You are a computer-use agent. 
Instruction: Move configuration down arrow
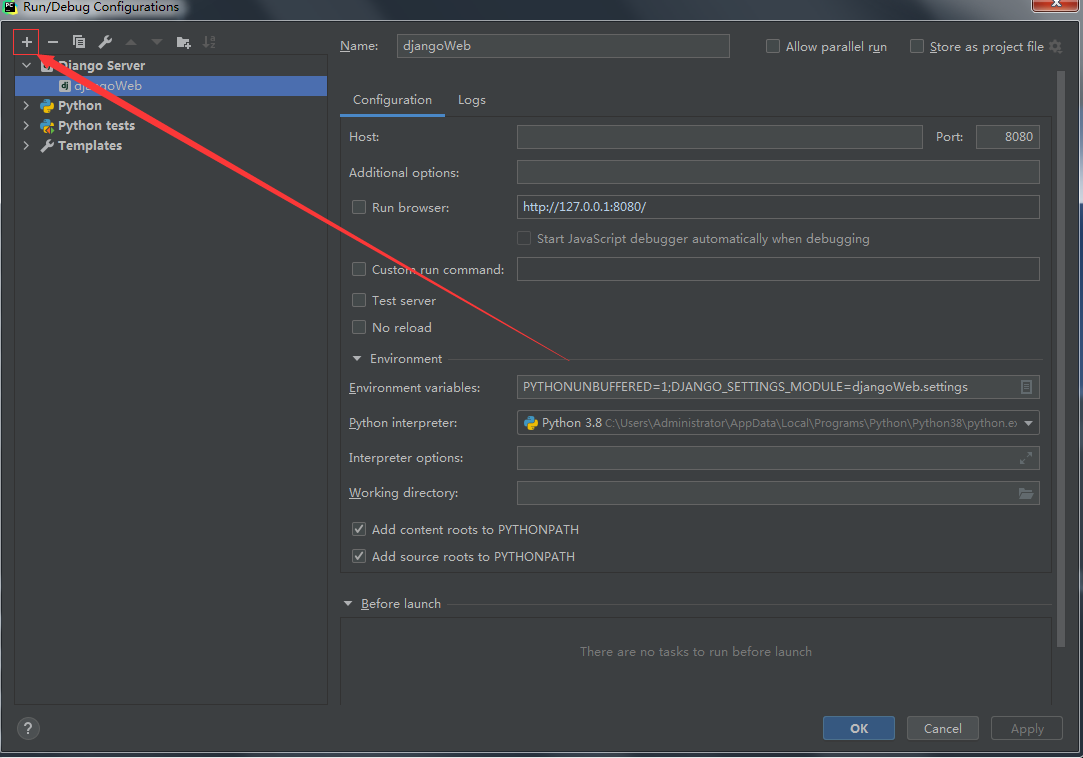157,42
